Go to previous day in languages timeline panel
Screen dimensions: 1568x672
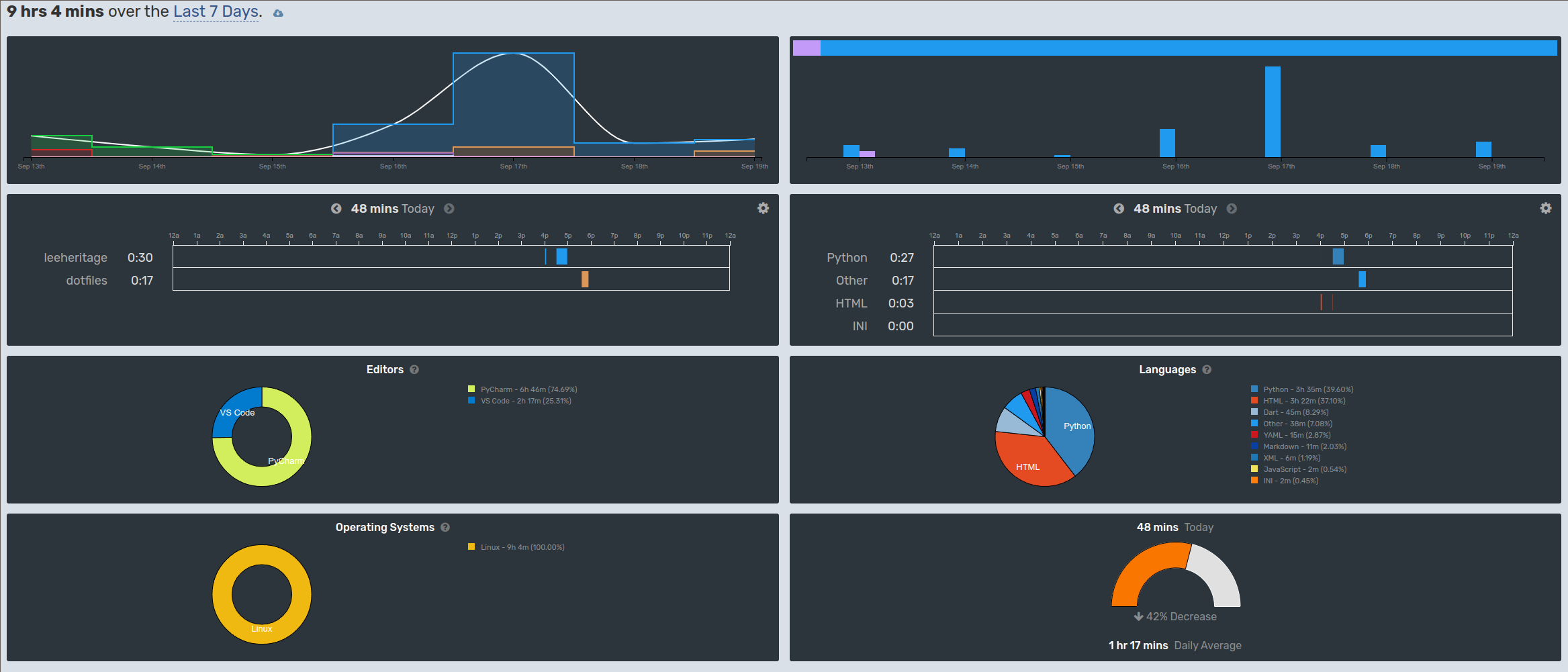pyautogui.click(x=1119, y=209)
